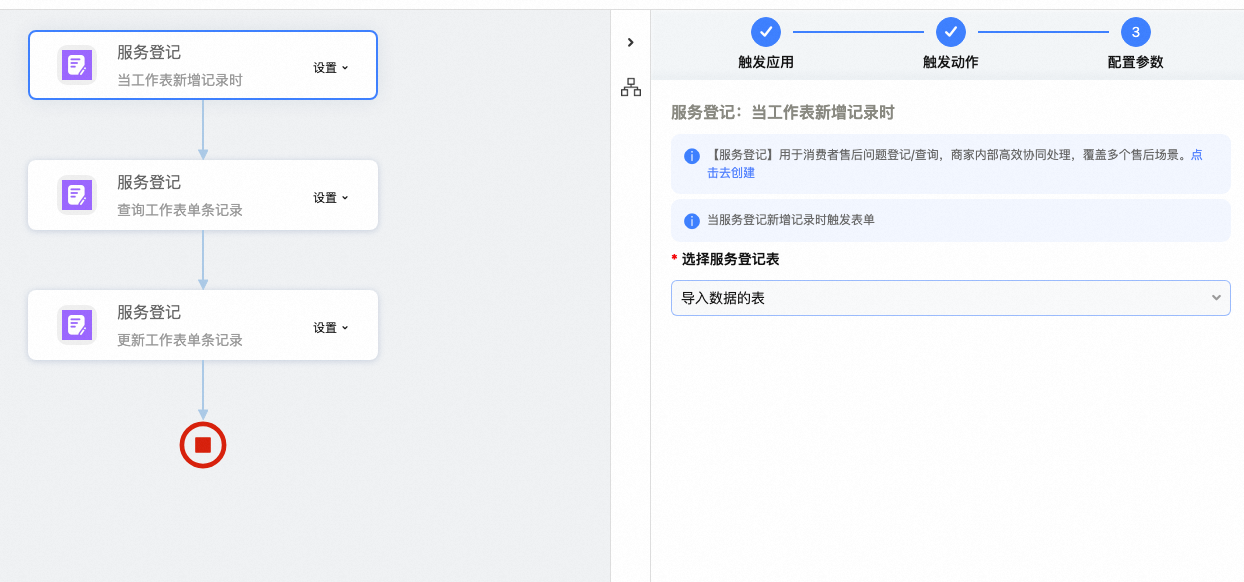
Task: Open the 导入数据的表 select box
Action: pyautogui.click(x=950, y=298)
